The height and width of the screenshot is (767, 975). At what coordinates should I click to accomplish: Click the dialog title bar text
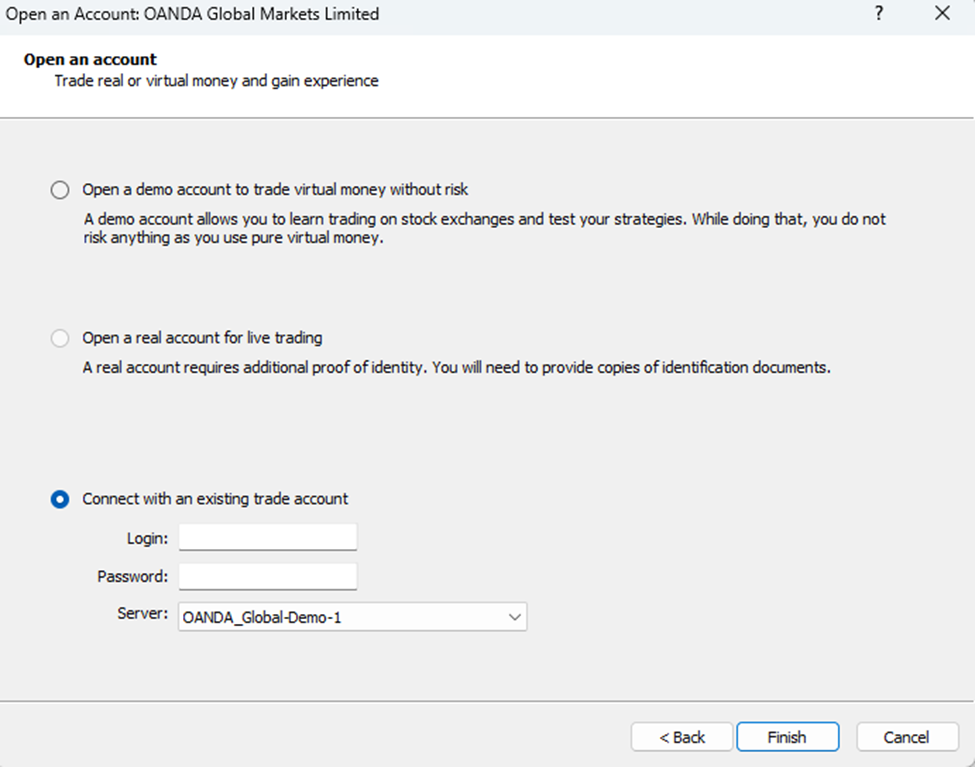point(193,14)
